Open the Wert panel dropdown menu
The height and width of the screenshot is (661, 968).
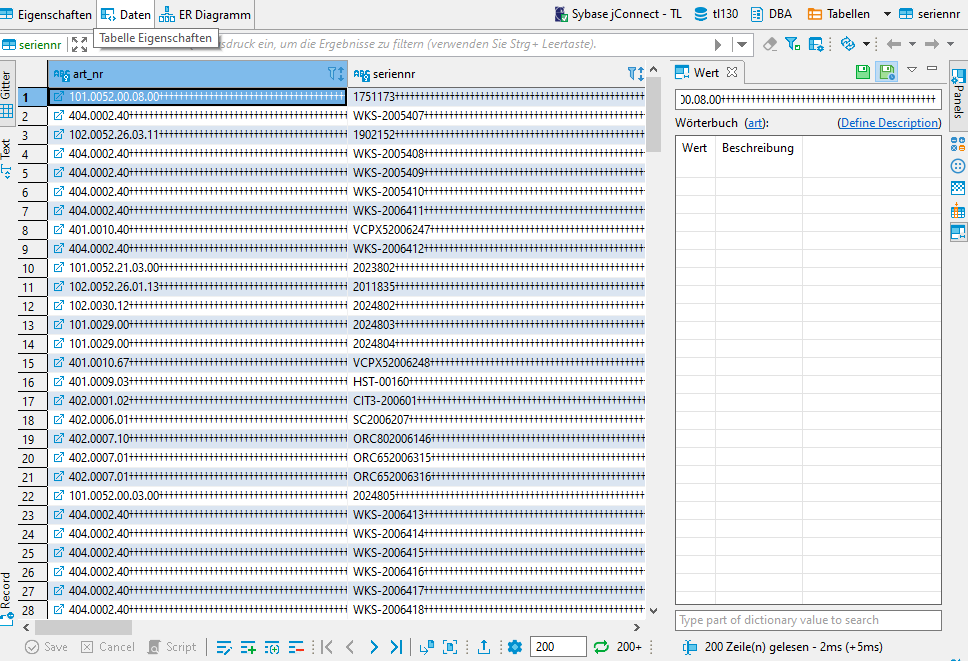pyautogui.click(x=911, y=71)
